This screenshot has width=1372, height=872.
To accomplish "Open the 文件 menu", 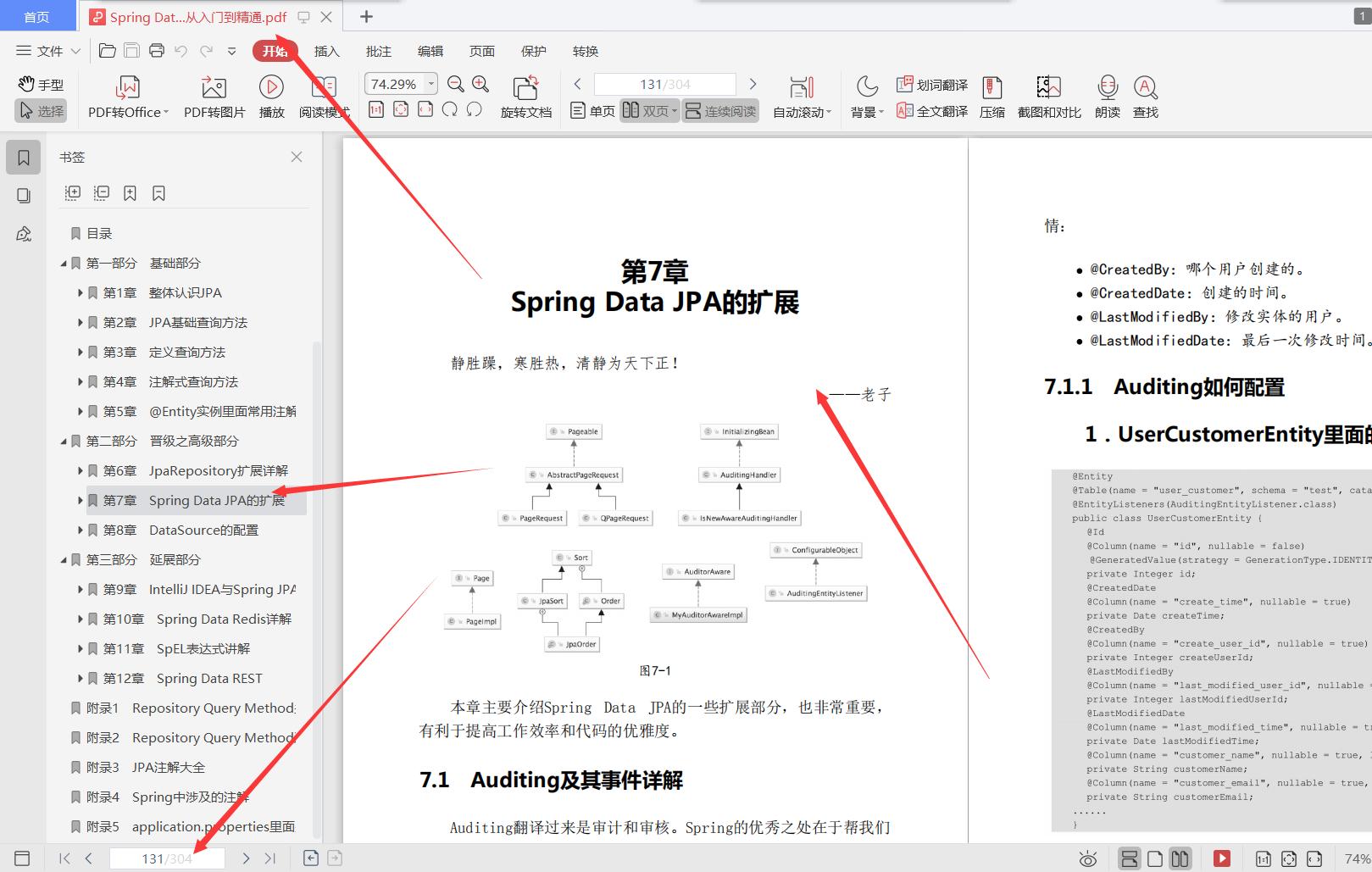I will [x=48, y=51].
